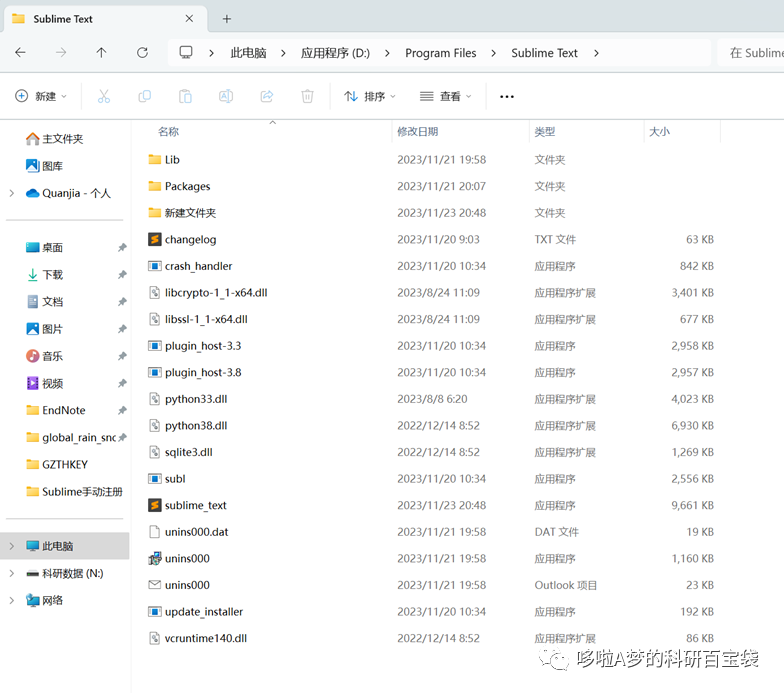This screenshot has height=693, width=784.
Task: Open the 新建 dropdown menu
Action: (41, 96)
